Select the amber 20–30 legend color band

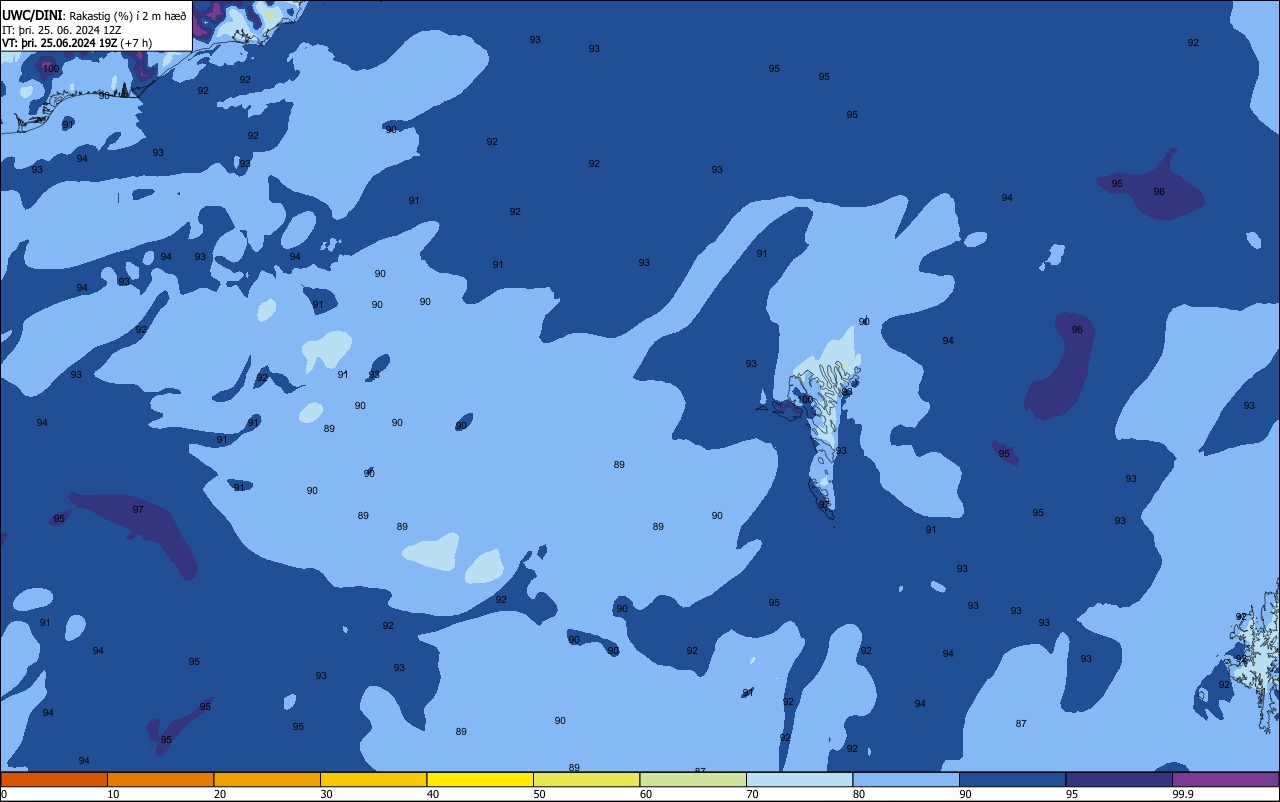[267, 779]
